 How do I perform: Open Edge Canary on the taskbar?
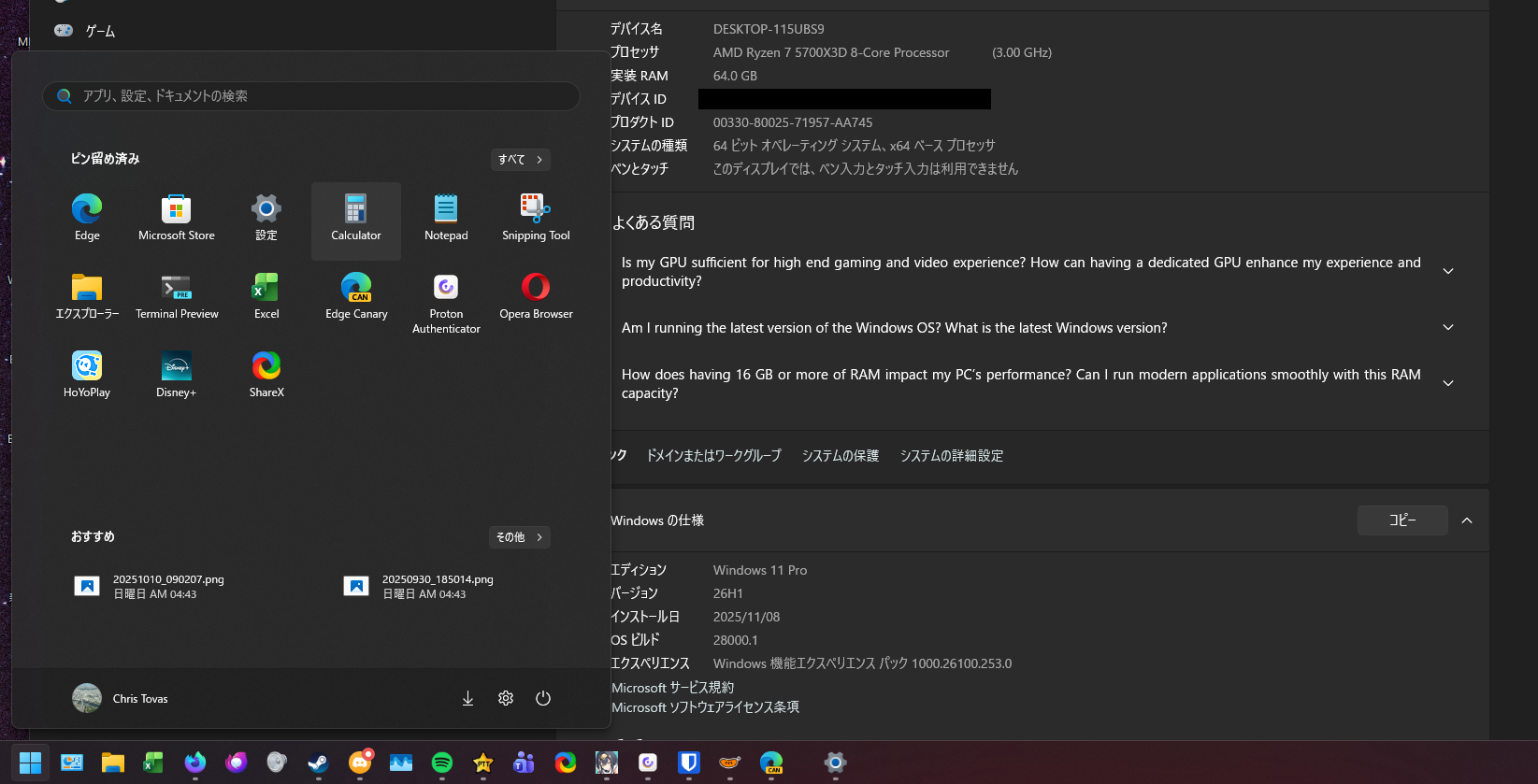pos(771,763)
